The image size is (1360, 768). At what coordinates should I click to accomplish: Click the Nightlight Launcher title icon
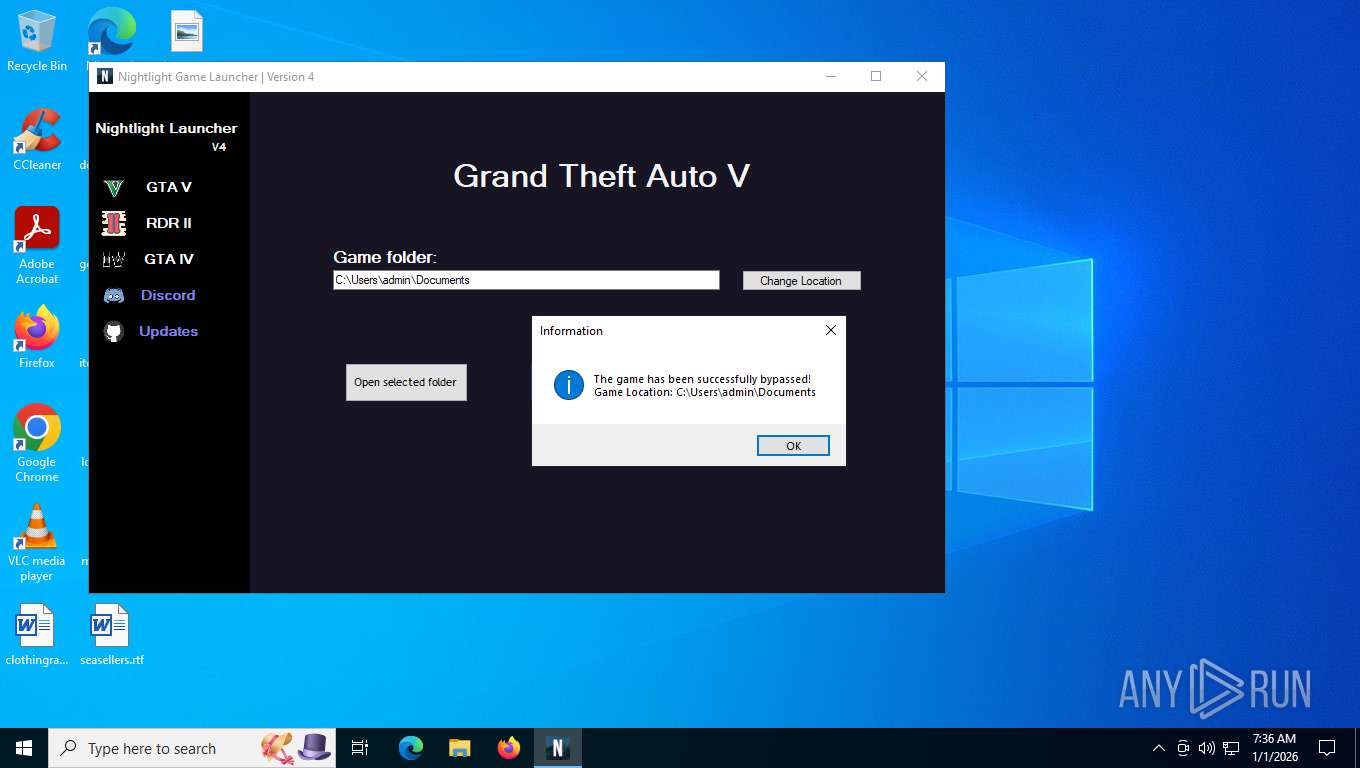[x=105, y=77]
